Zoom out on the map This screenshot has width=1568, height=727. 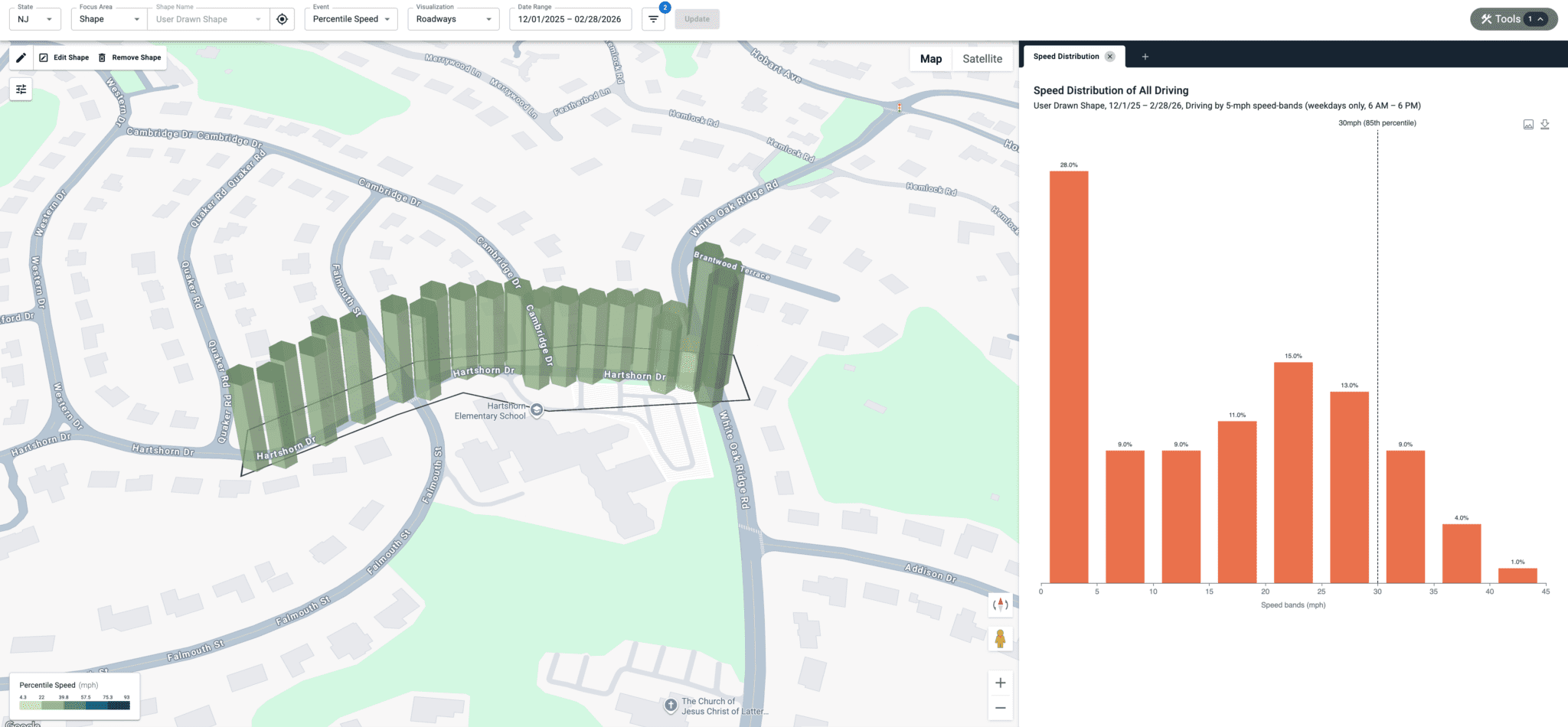[x=1000, y=708]
